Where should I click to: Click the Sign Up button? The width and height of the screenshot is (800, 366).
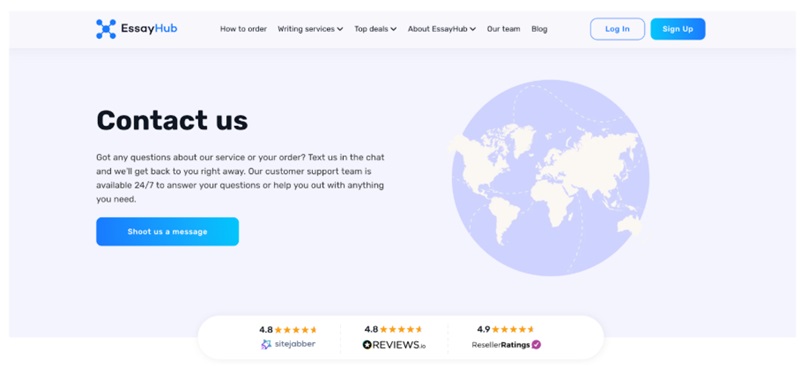678,29
